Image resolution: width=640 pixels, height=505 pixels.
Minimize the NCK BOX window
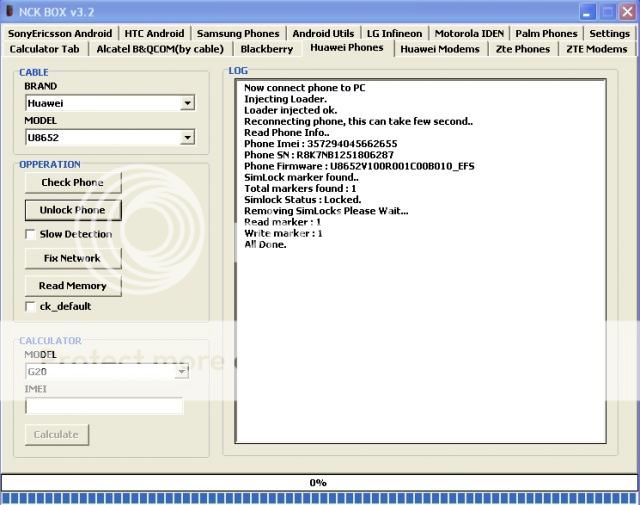(586, 11)
